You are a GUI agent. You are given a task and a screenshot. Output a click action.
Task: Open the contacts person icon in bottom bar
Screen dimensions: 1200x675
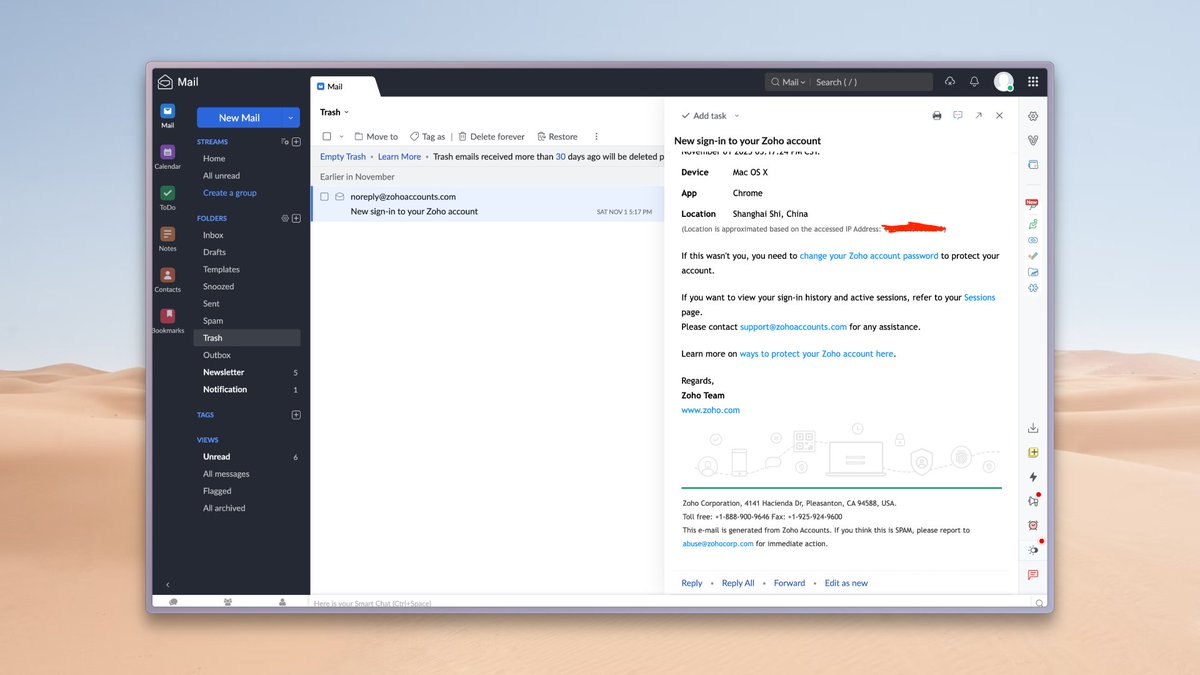(282, 602)
